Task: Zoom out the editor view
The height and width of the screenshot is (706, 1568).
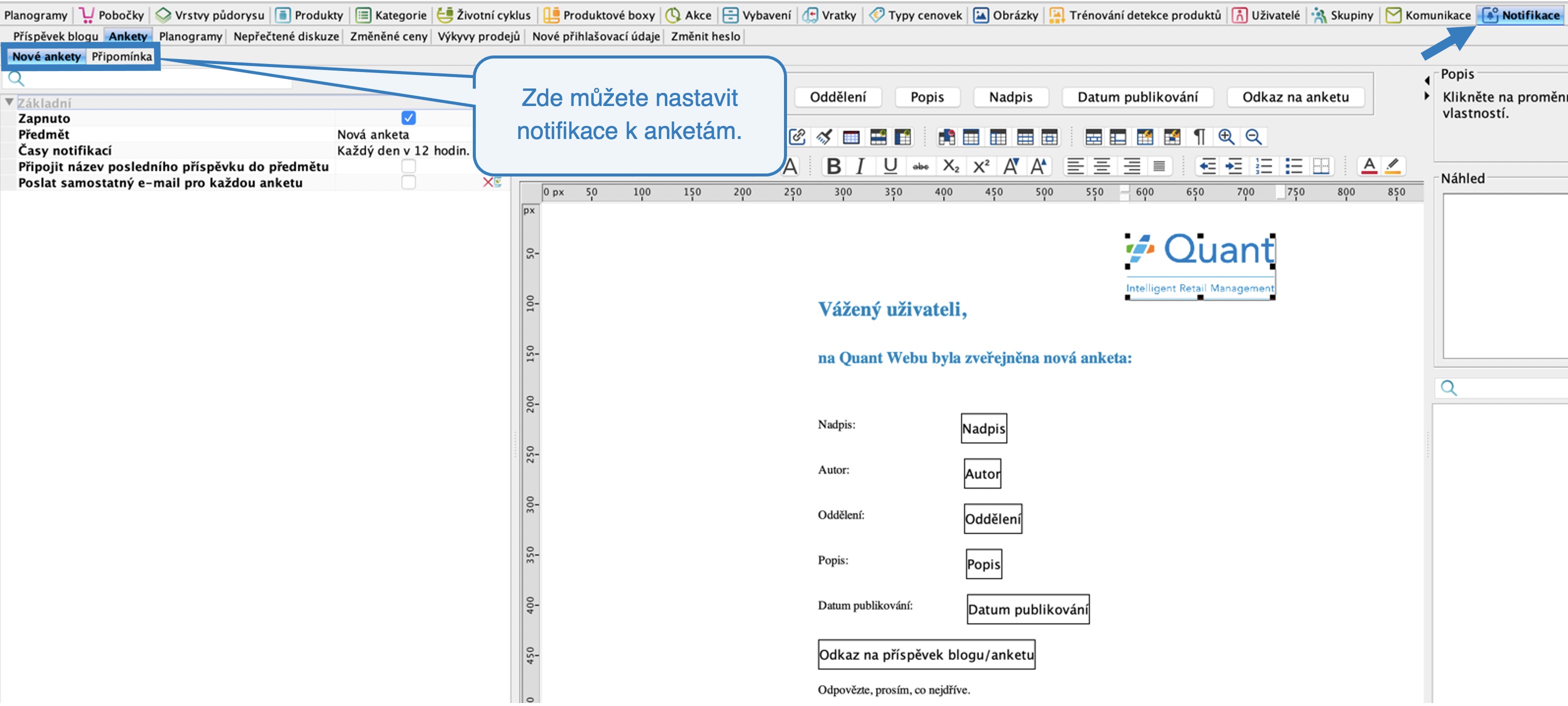Action: 1253,137
